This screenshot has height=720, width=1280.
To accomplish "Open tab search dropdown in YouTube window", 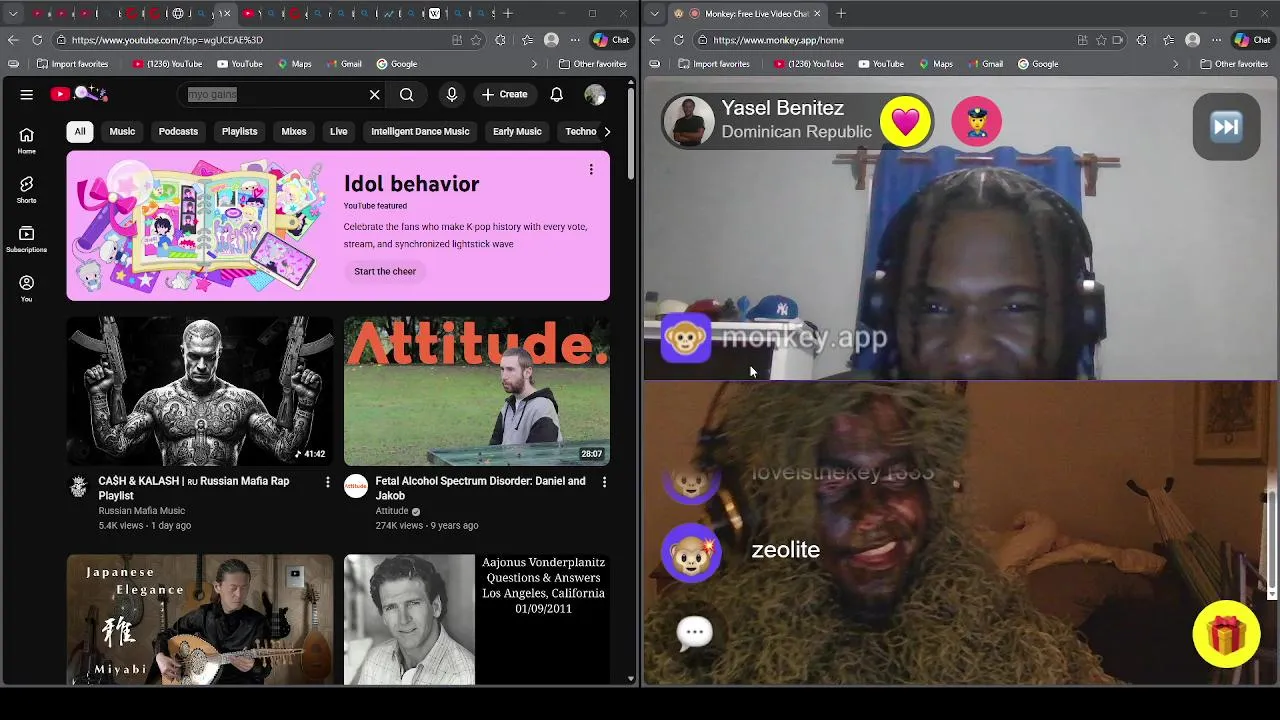I will (x=13, y=14).
